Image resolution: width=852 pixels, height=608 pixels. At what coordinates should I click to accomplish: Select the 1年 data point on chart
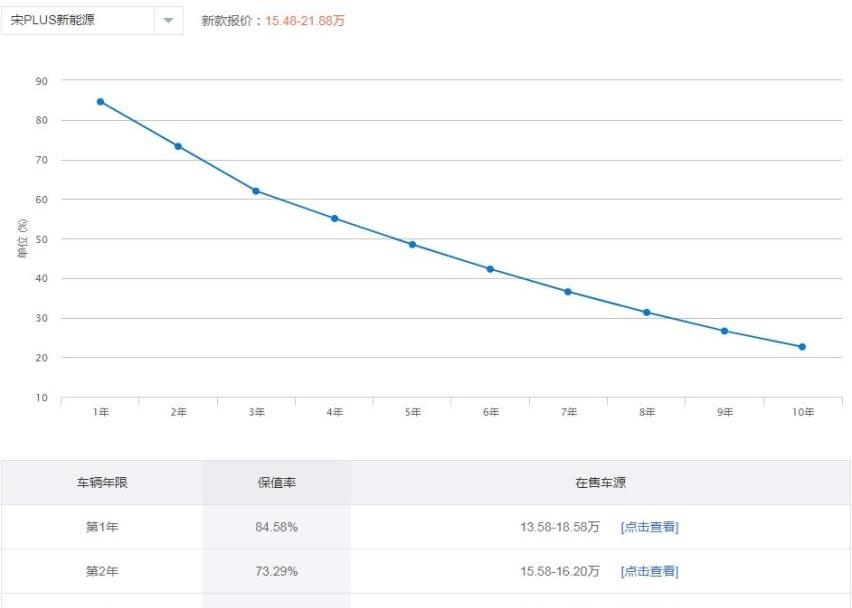coord(101,102)
